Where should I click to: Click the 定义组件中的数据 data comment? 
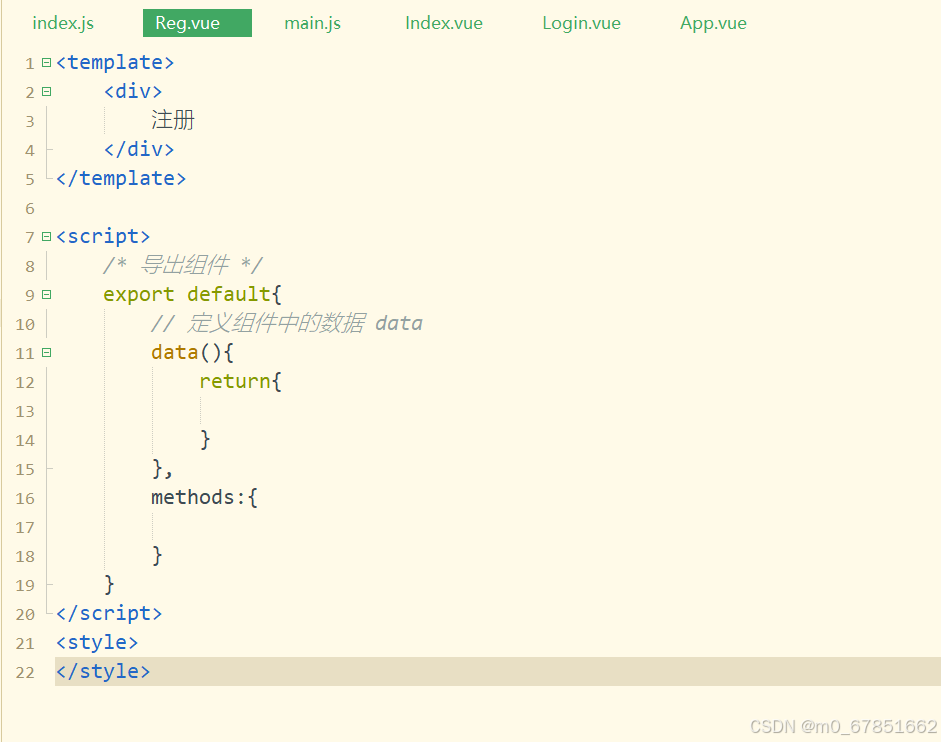[287, 323]
